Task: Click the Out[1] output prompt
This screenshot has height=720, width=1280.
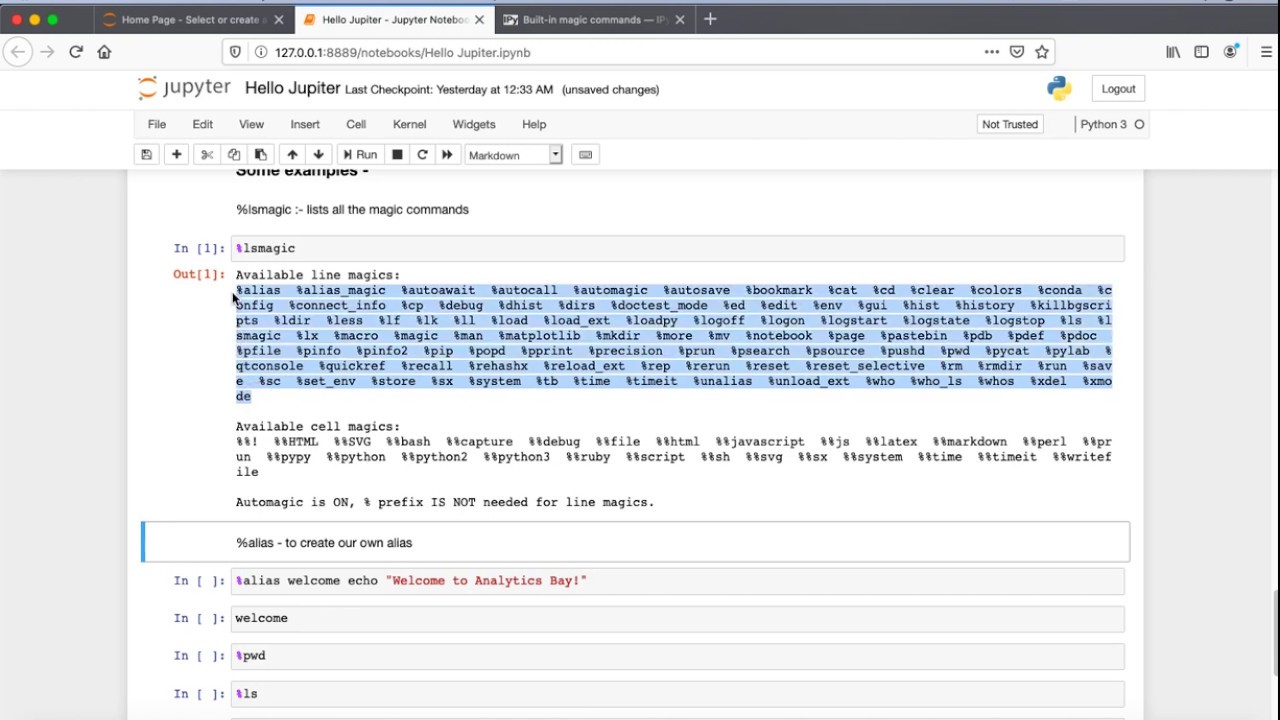Action: (199, 274)
